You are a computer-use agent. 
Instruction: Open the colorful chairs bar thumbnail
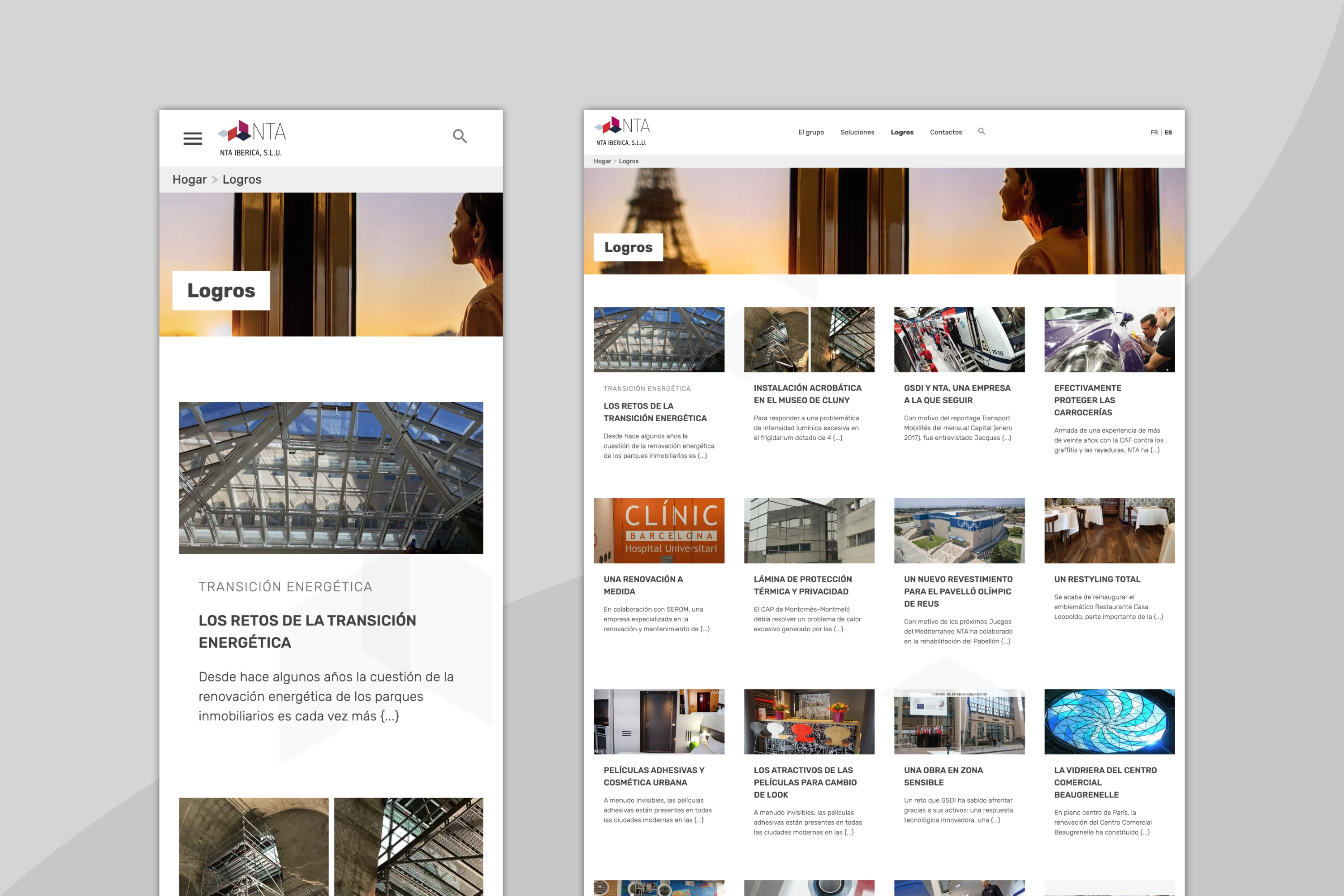click(809, 722)
